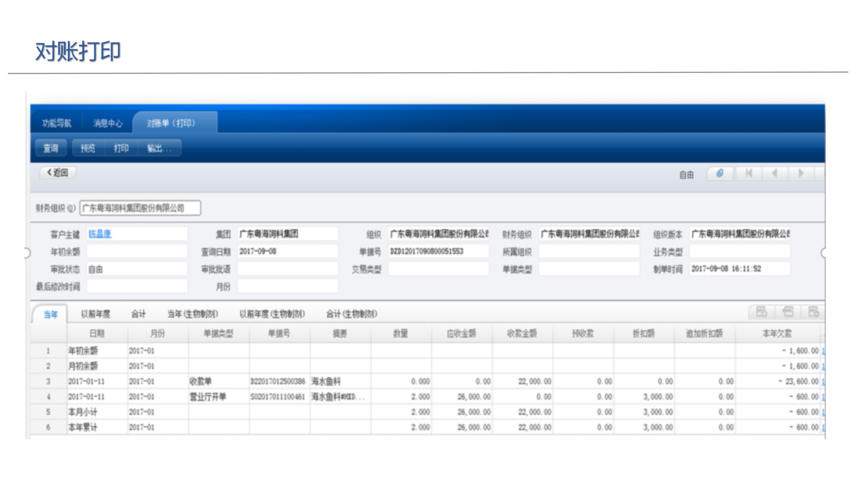Click the 单据号 field in form

coord(438,251)
